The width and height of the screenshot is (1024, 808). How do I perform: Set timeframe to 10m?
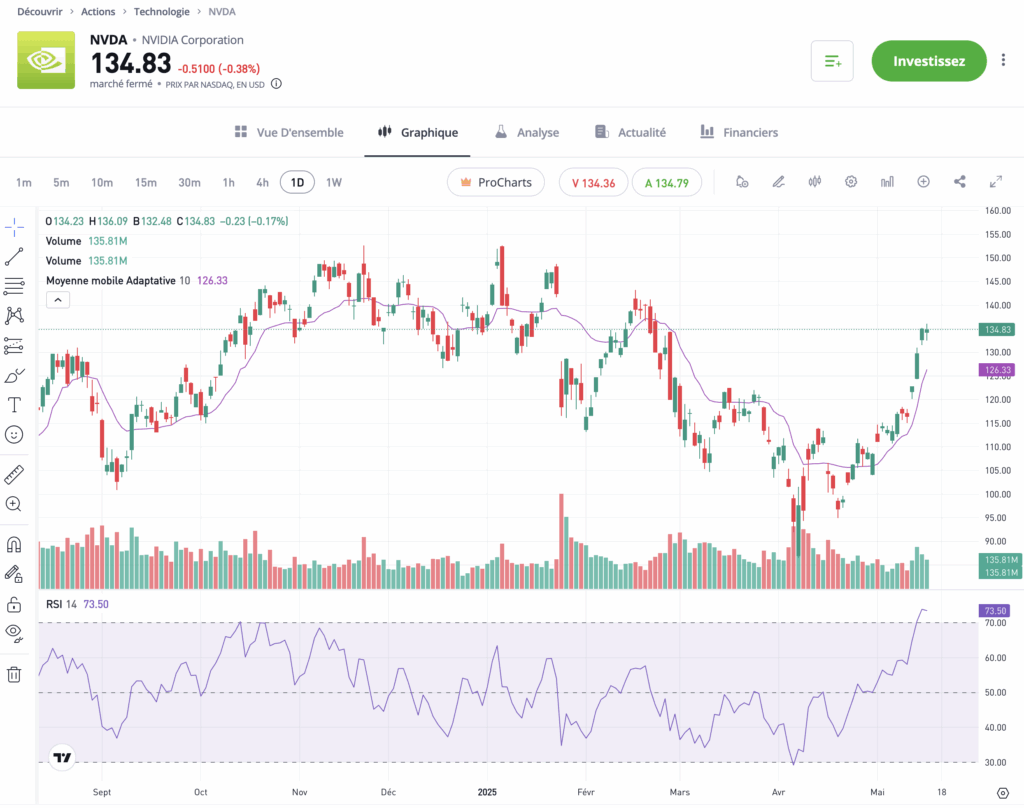point(102,182)
